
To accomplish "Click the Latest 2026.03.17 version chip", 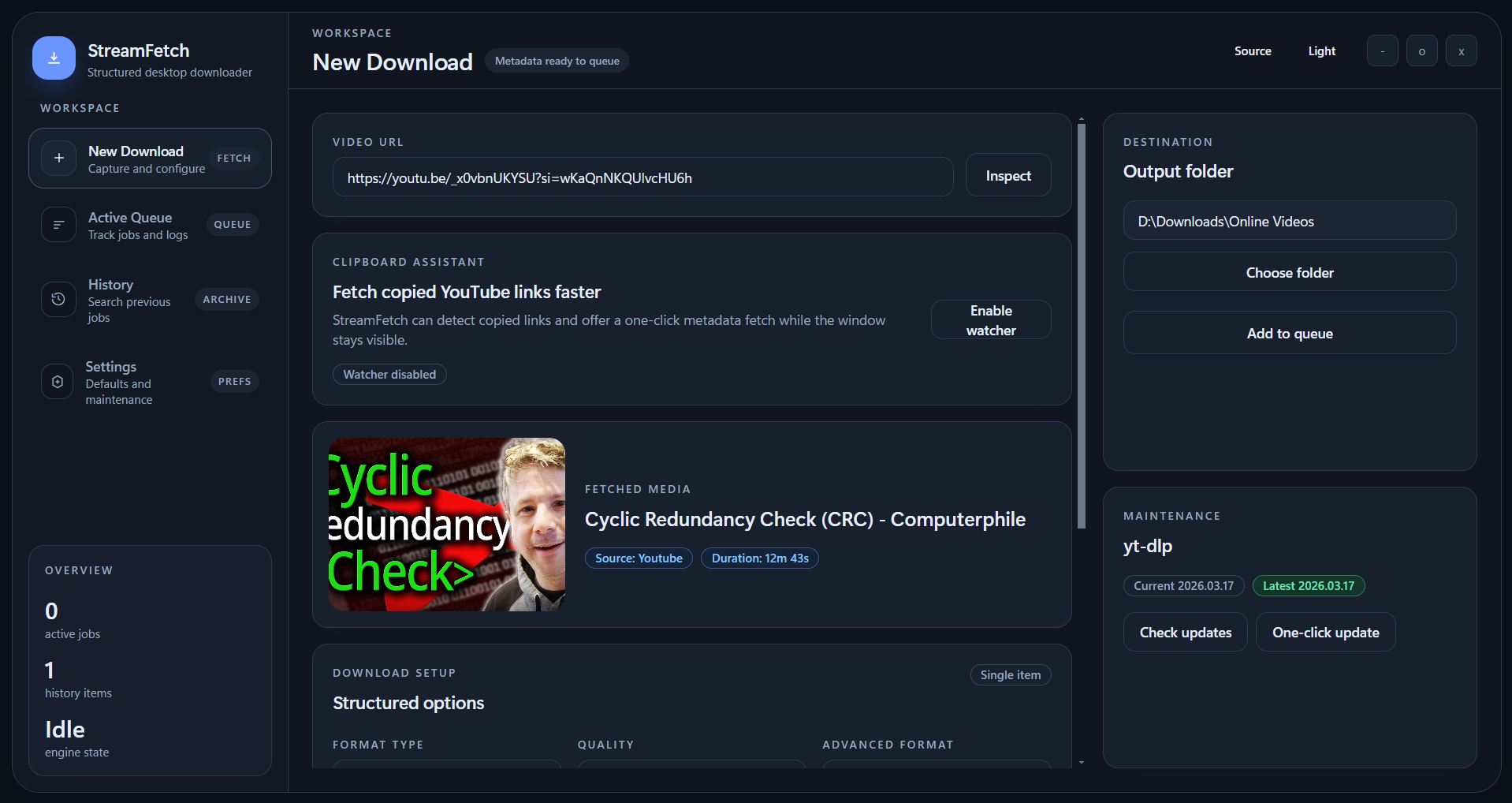I will 1309,586.
